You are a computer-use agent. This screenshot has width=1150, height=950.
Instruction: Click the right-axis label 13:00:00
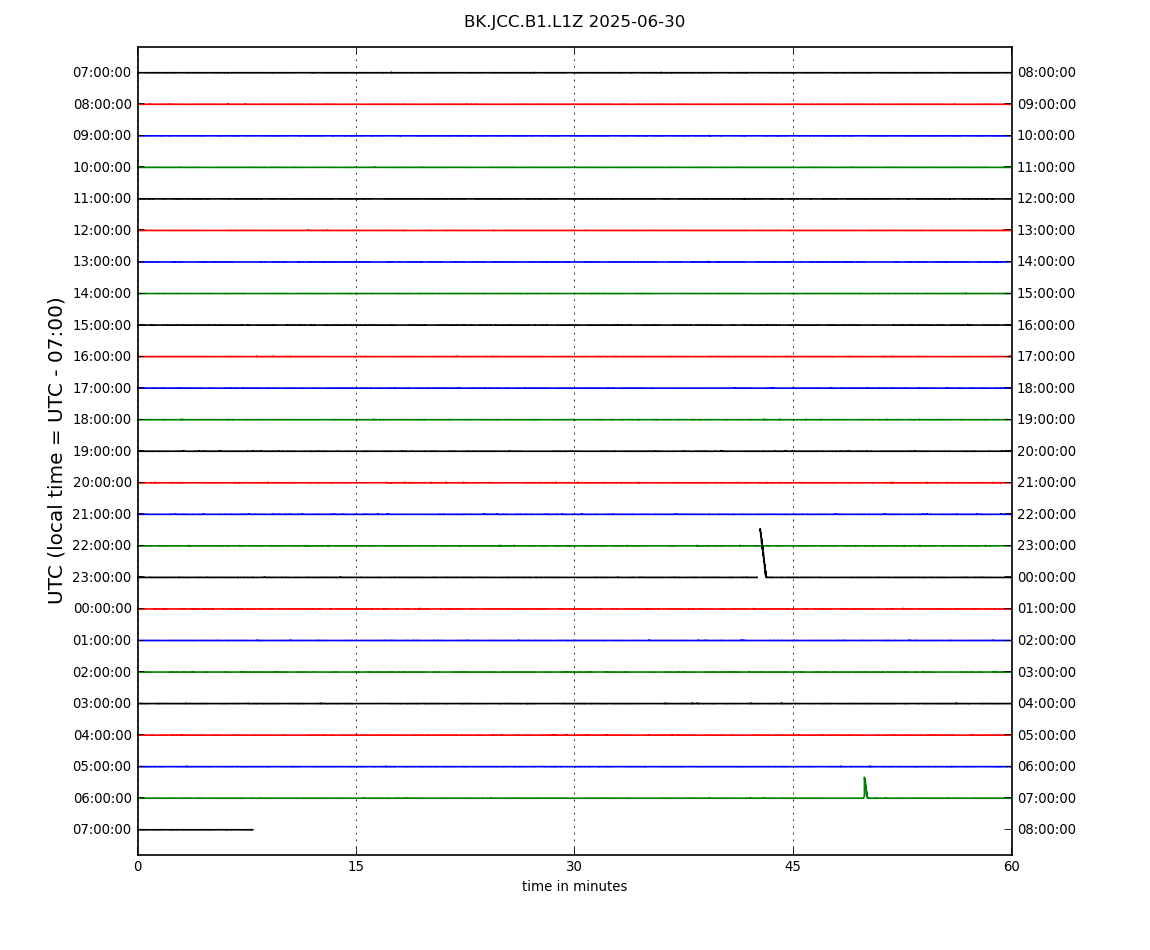point(1047,230)
